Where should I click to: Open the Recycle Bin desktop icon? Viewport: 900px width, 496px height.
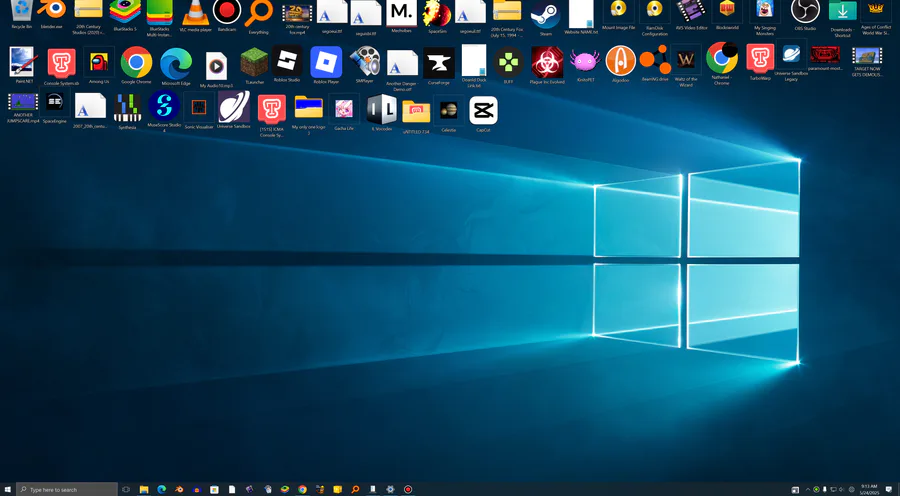coord(22,10)
